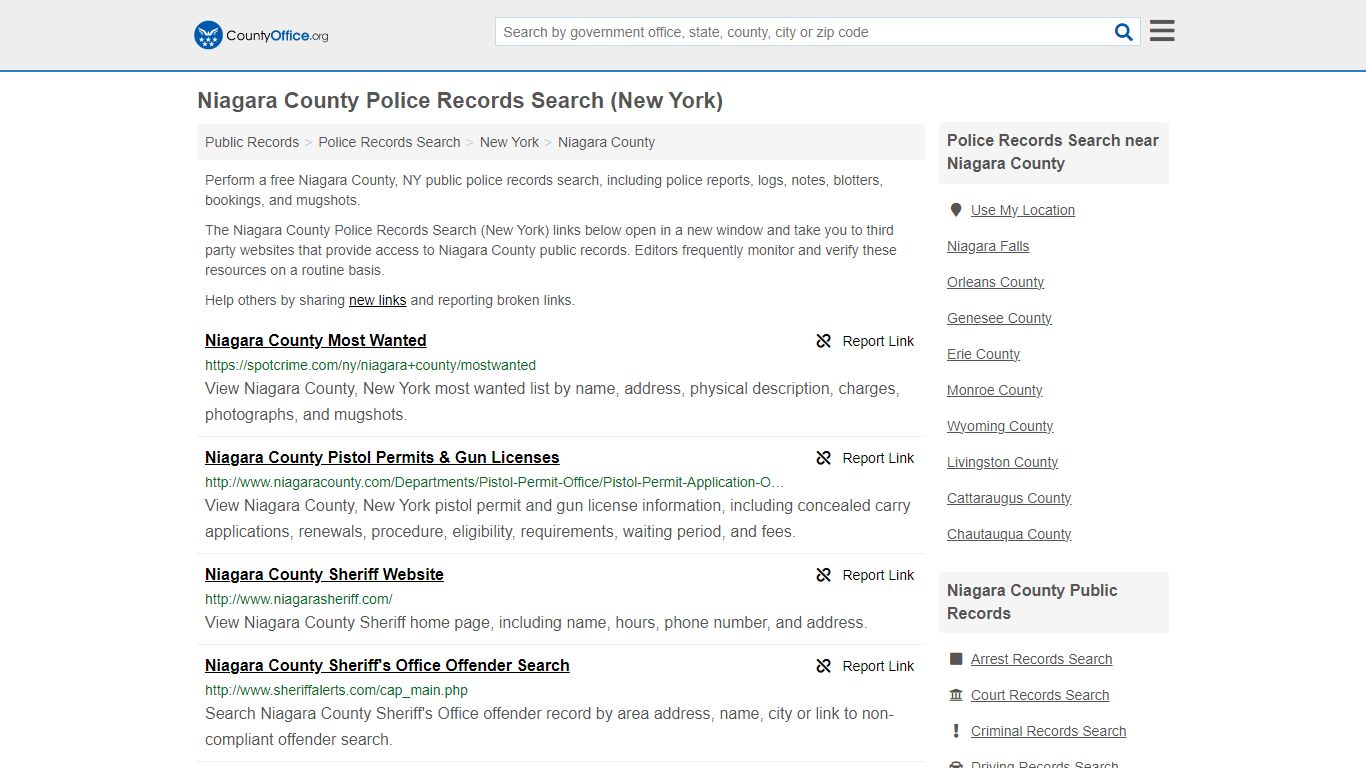Click broken-link icon beside Pistol Permits & Gun Licenses
The width and height of the screenshot is (1366, 768).
[824, 458]
